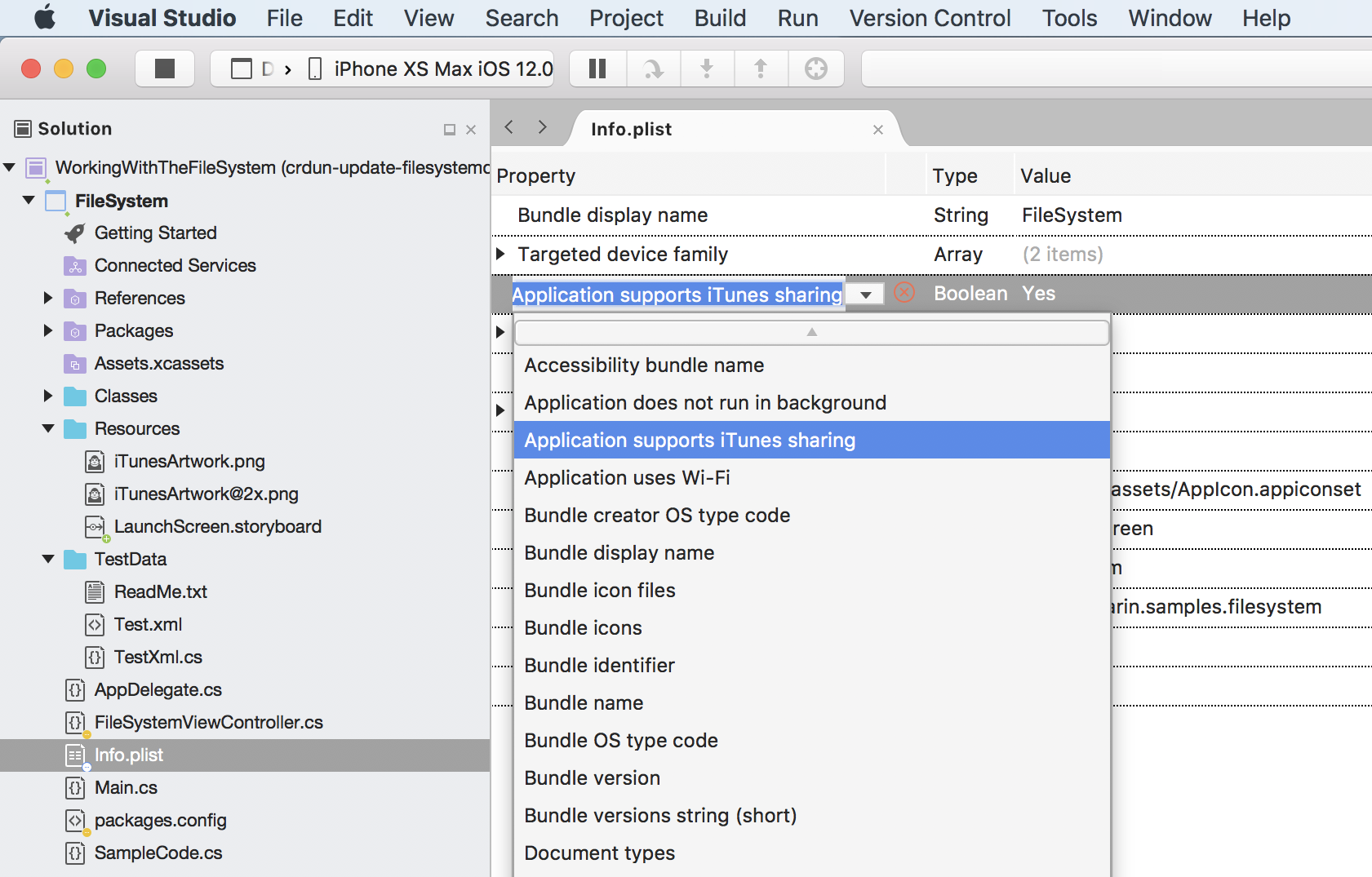Collapse the Resources folder

coord(47,429)
